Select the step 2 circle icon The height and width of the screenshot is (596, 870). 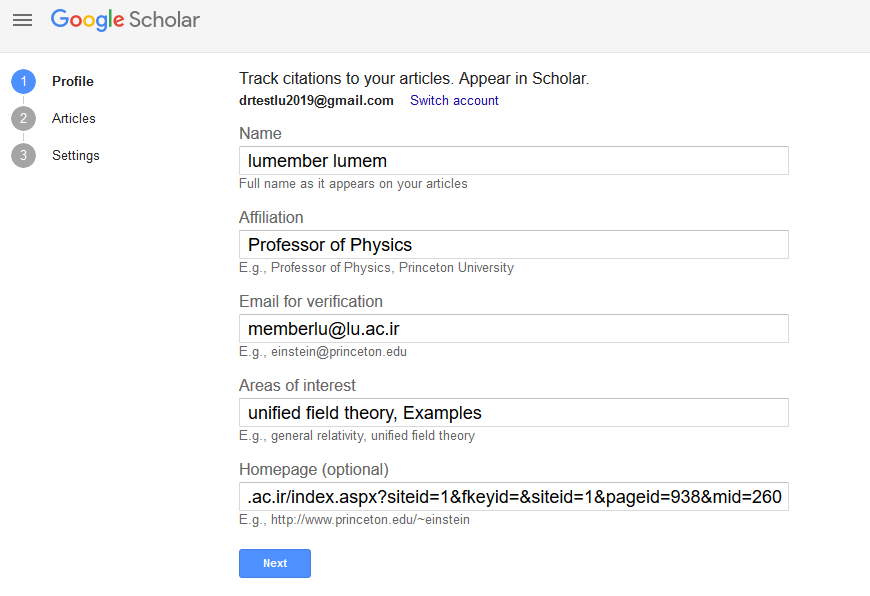click(x=23, y=118)
